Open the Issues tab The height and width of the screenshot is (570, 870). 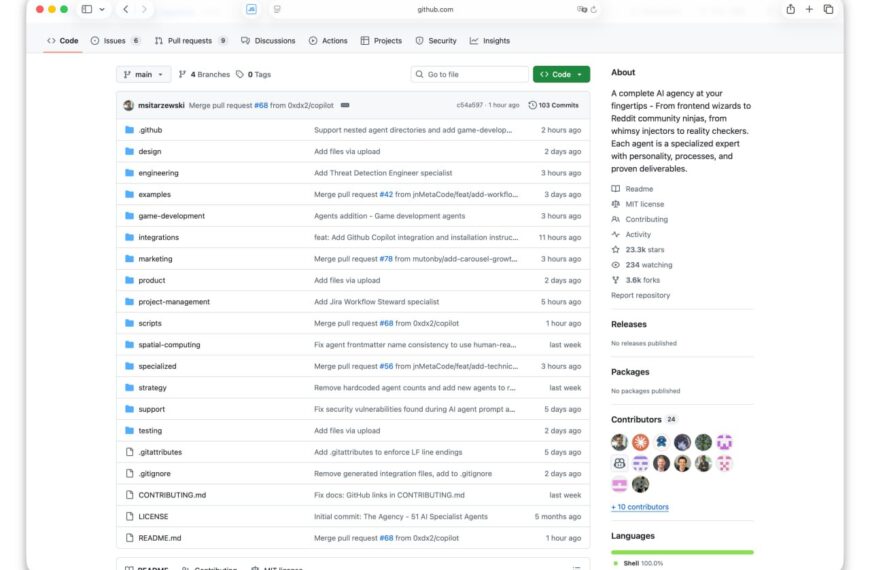click(115, 41)
